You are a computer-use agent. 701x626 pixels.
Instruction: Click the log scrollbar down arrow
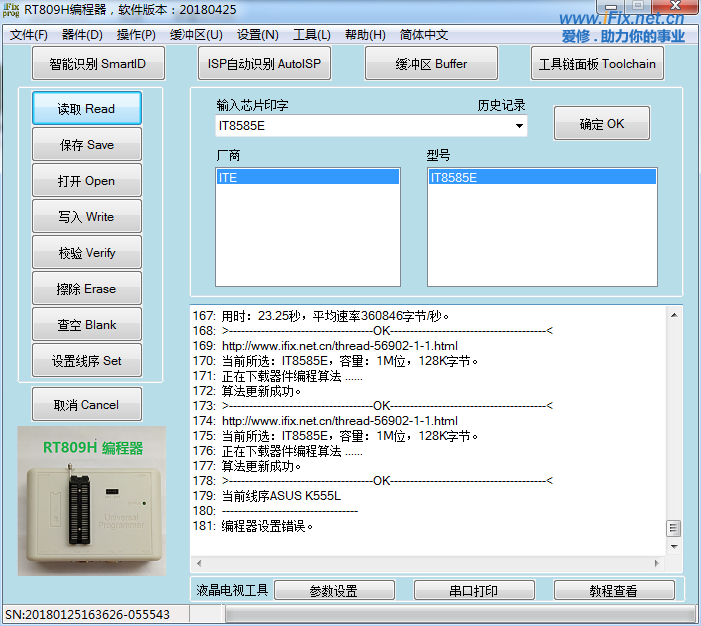point(674,546)
